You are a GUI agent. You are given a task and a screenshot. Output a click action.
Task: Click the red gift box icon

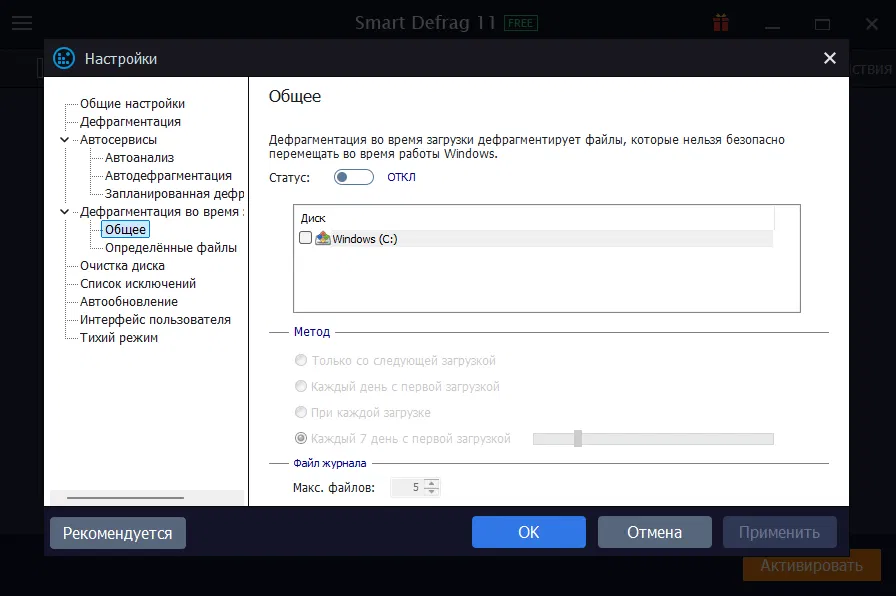[x=721, y=23]
